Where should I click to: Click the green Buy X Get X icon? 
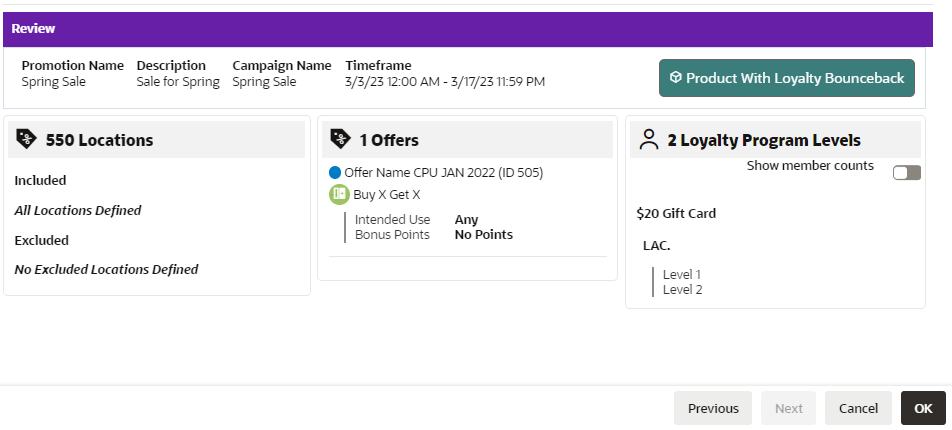click(339, 194)
